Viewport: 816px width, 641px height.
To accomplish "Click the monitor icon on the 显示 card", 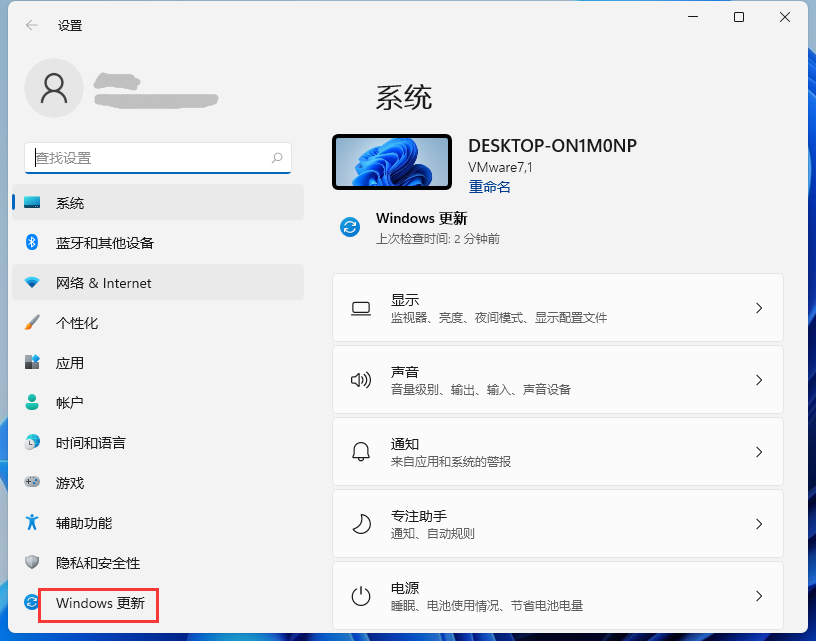I will (x=360, y=310).
